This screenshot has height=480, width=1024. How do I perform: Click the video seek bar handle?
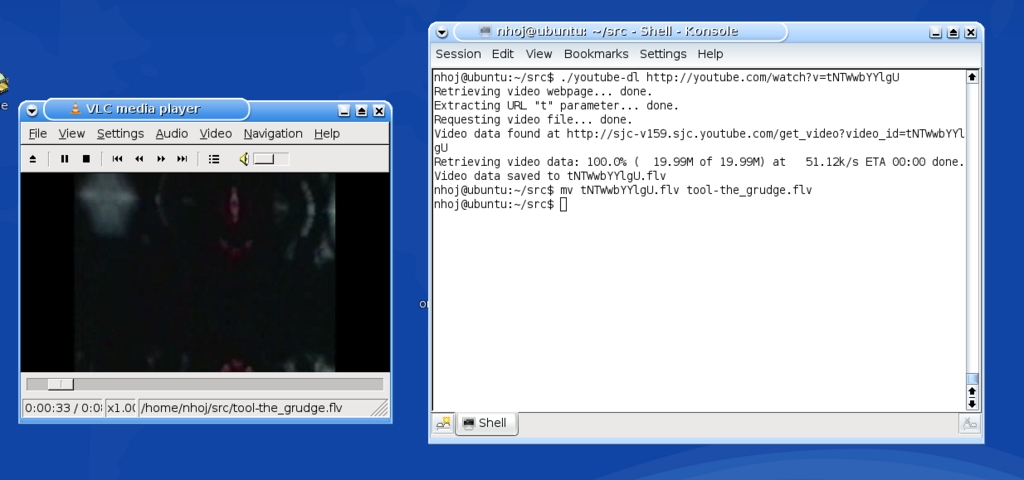click(60, 384)
